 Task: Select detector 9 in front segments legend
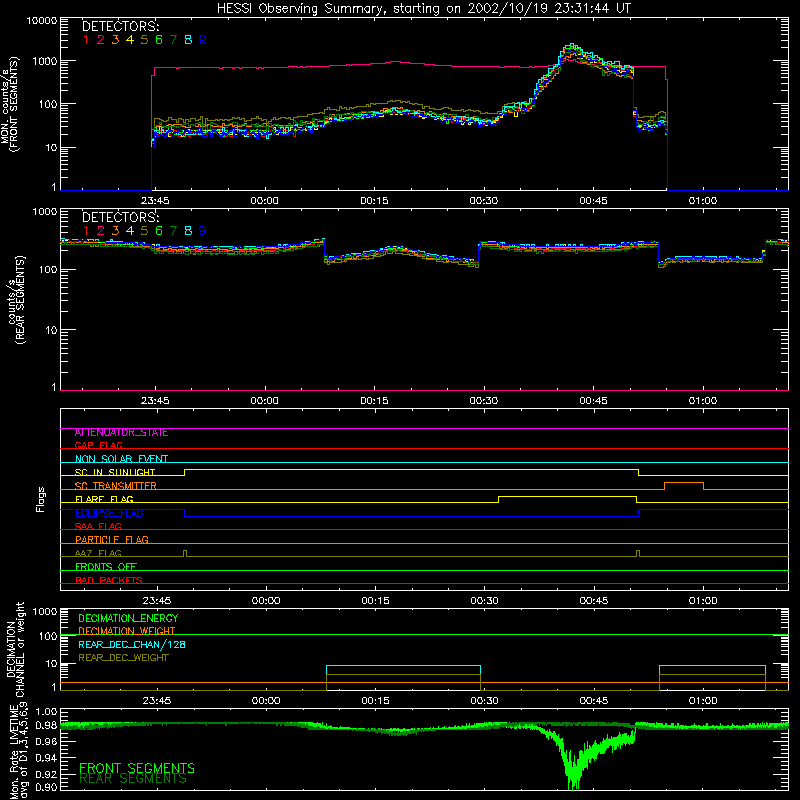[203, 40]
